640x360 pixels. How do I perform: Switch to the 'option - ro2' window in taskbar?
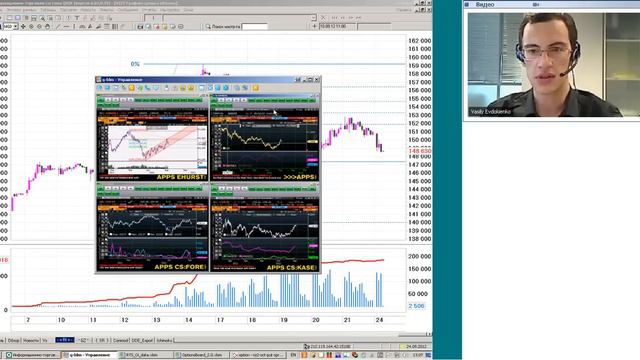click(258, 355)
